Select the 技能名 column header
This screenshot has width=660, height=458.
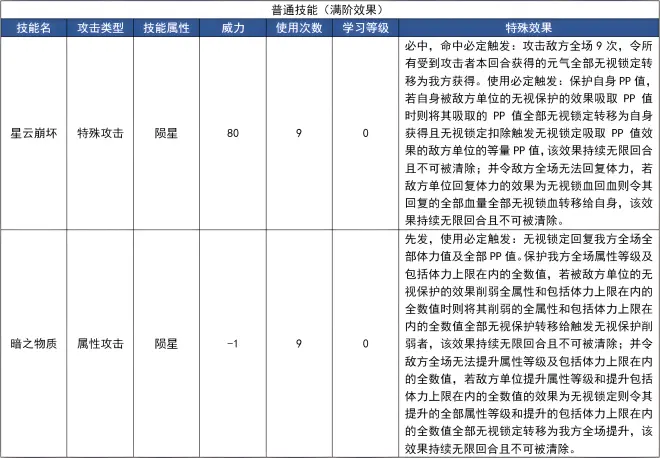pos(34,28)
